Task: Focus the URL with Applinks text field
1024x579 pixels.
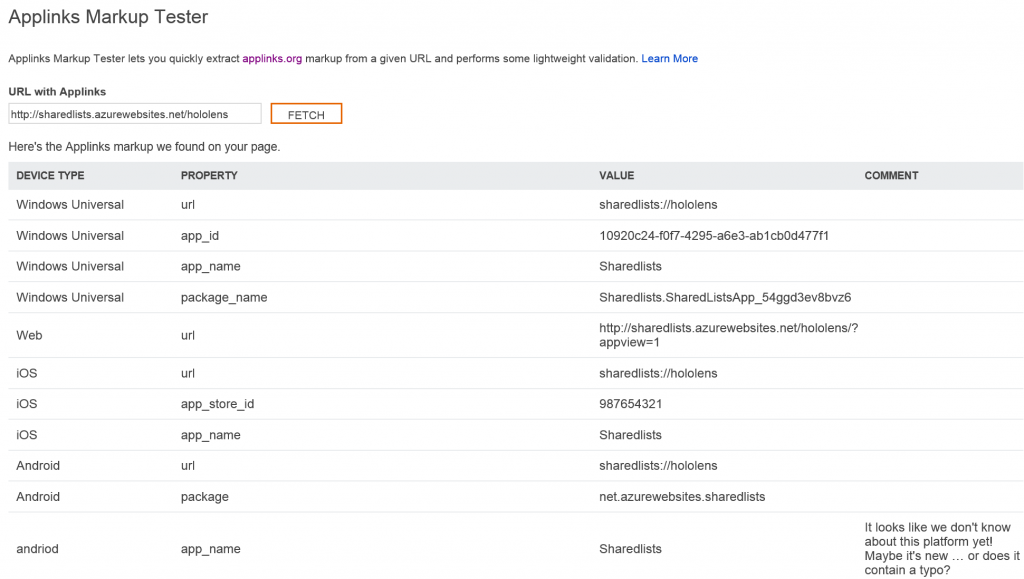Action: 134,114
